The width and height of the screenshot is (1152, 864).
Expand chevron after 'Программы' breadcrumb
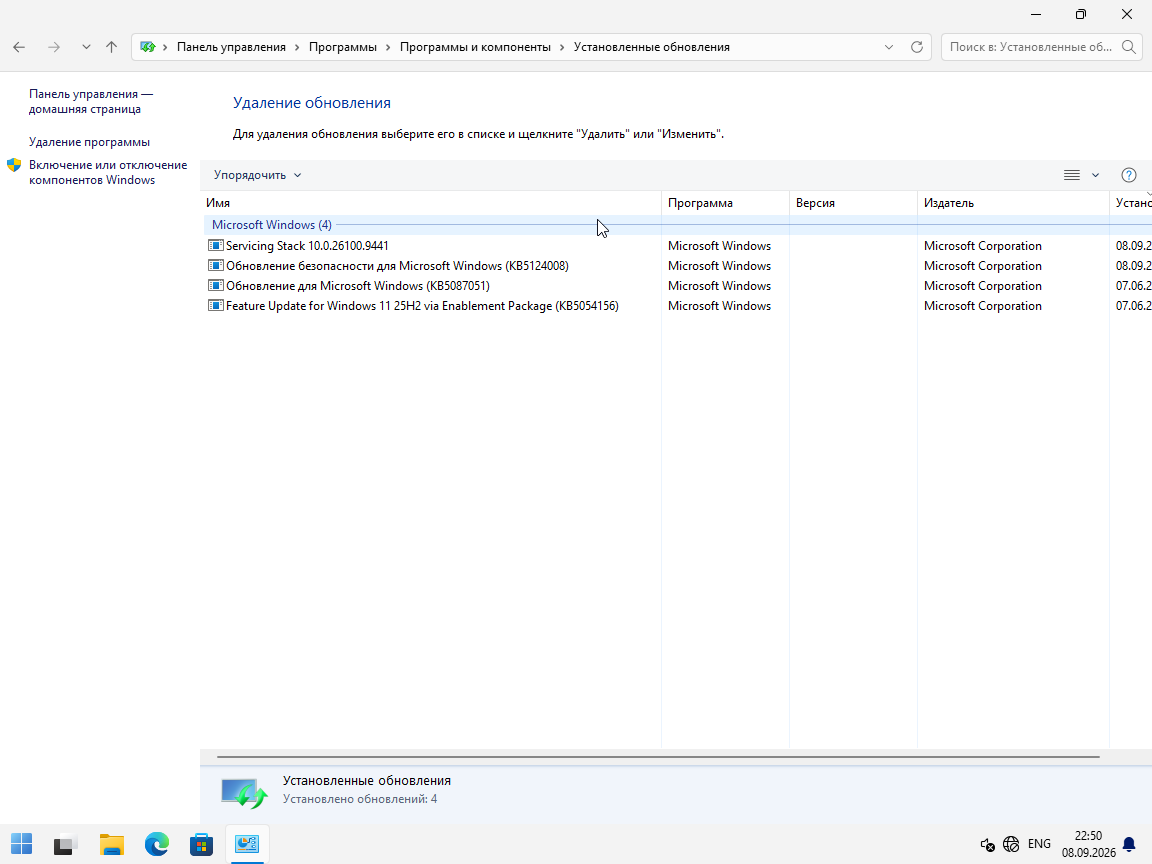389,47
